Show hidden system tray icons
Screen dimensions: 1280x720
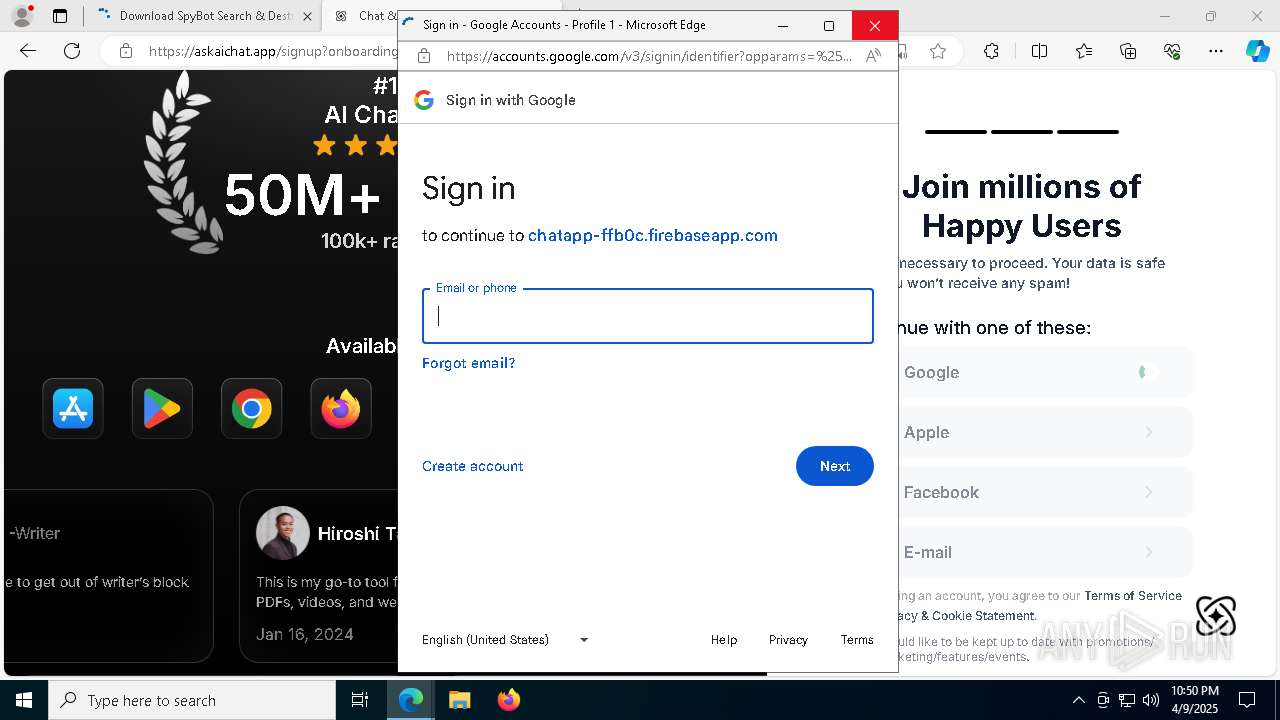(1078, 700)
